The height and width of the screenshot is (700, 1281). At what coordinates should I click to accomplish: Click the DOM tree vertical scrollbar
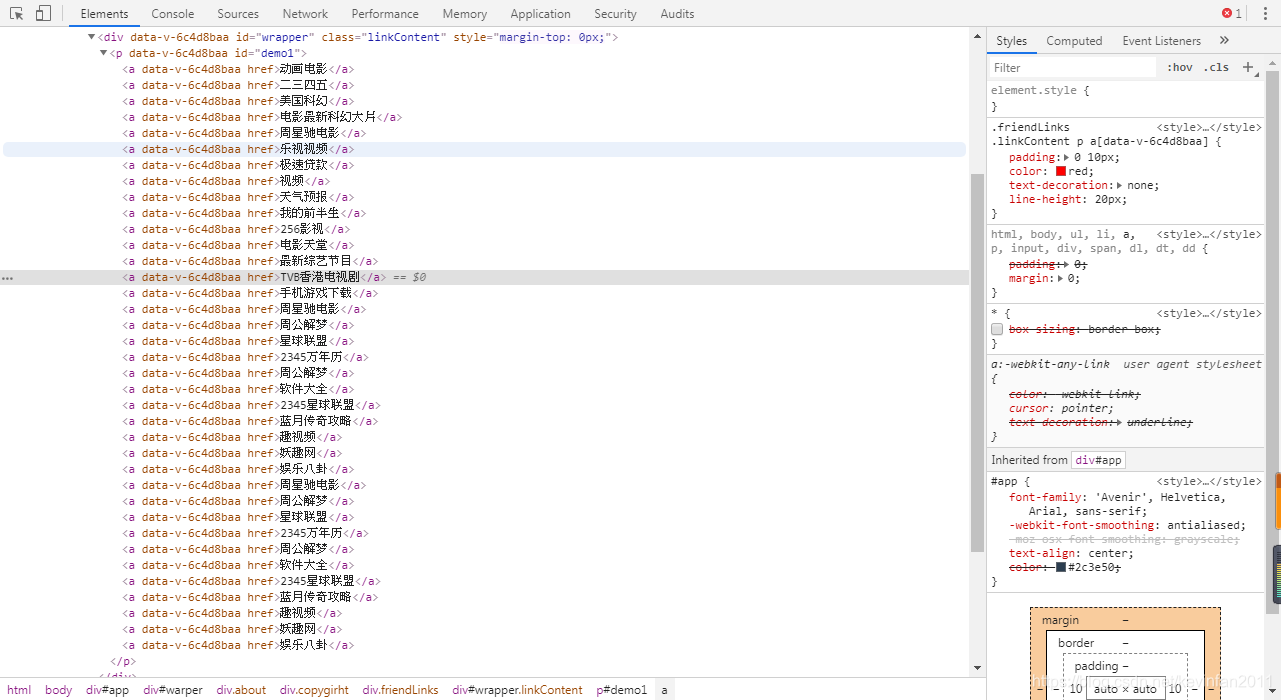click(x=977, y=362)
